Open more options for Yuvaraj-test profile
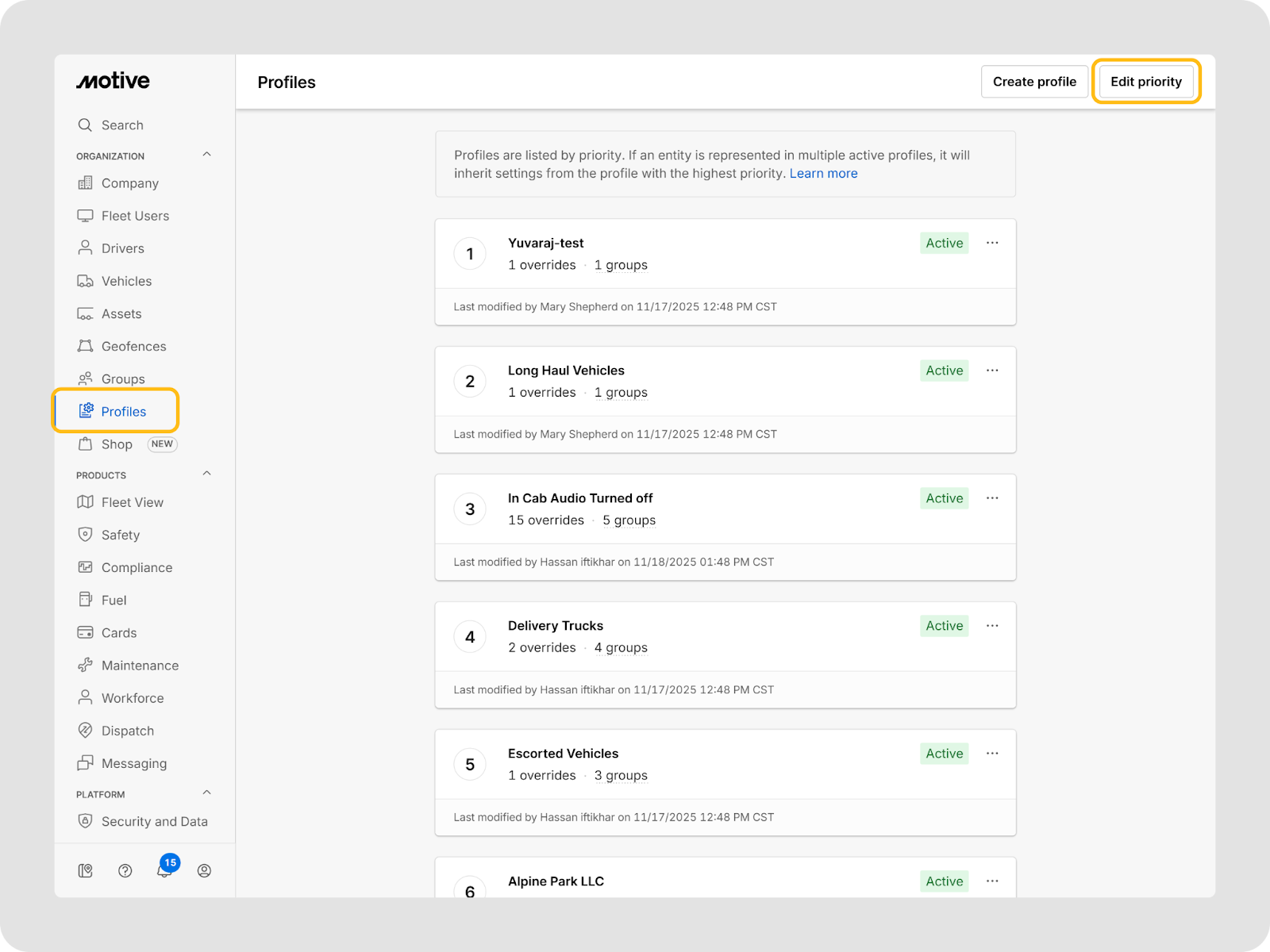1270x952 pixels. (992, 243)
